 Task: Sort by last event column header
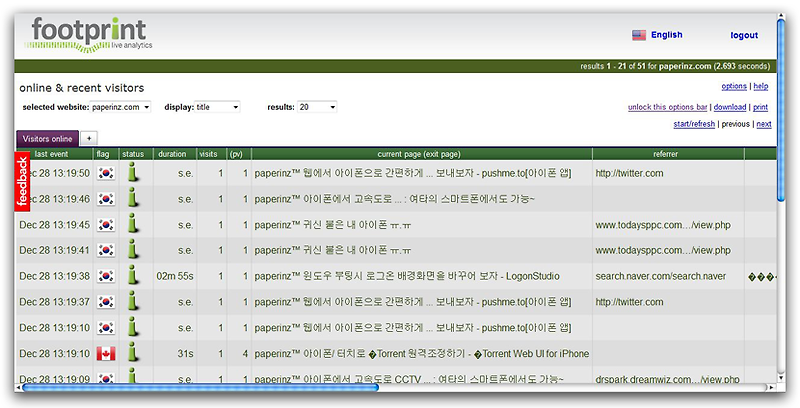(x=52, y=154)
